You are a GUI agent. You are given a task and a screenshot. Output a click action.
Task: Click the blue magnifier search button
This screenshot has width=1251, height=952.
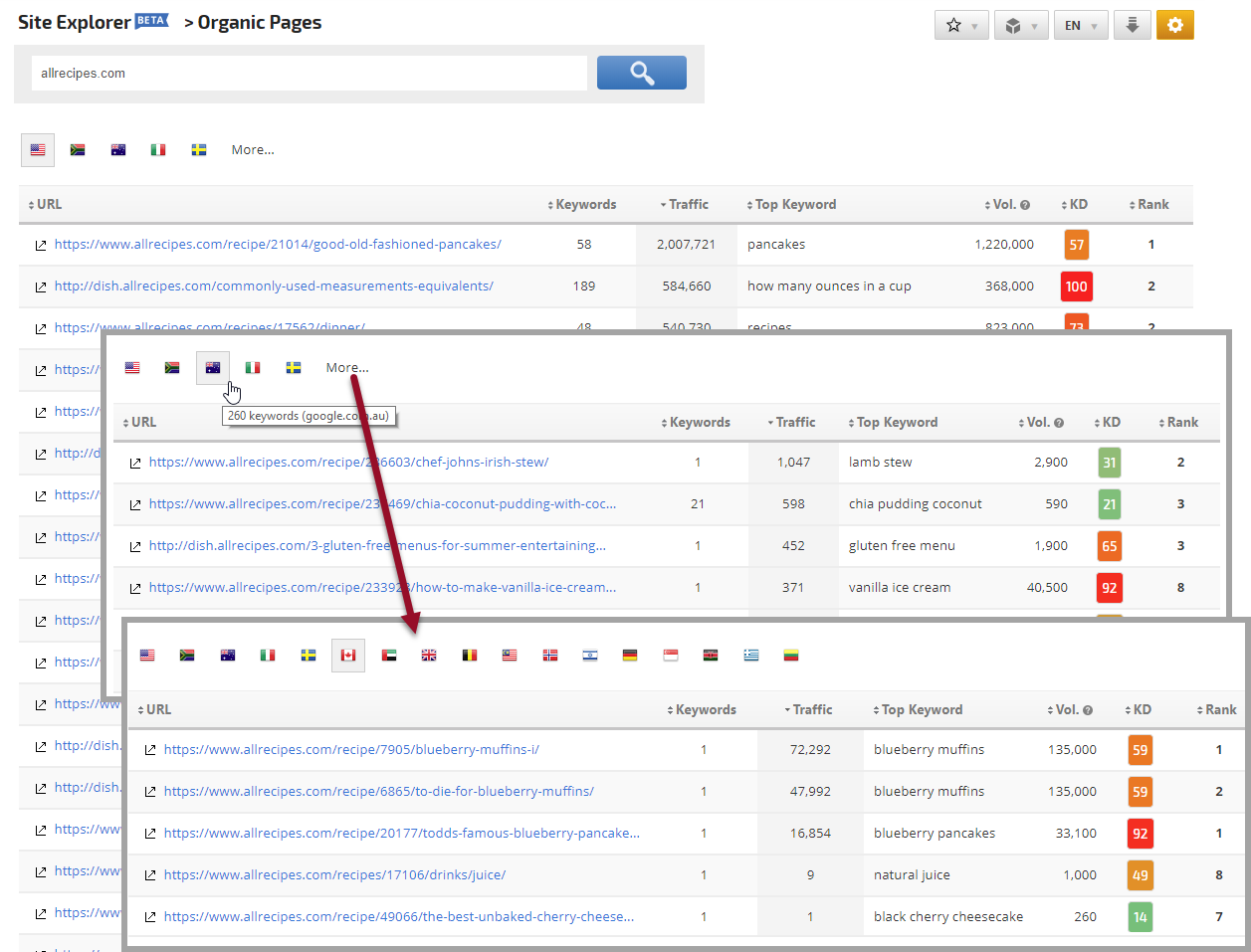coord(641,73)
